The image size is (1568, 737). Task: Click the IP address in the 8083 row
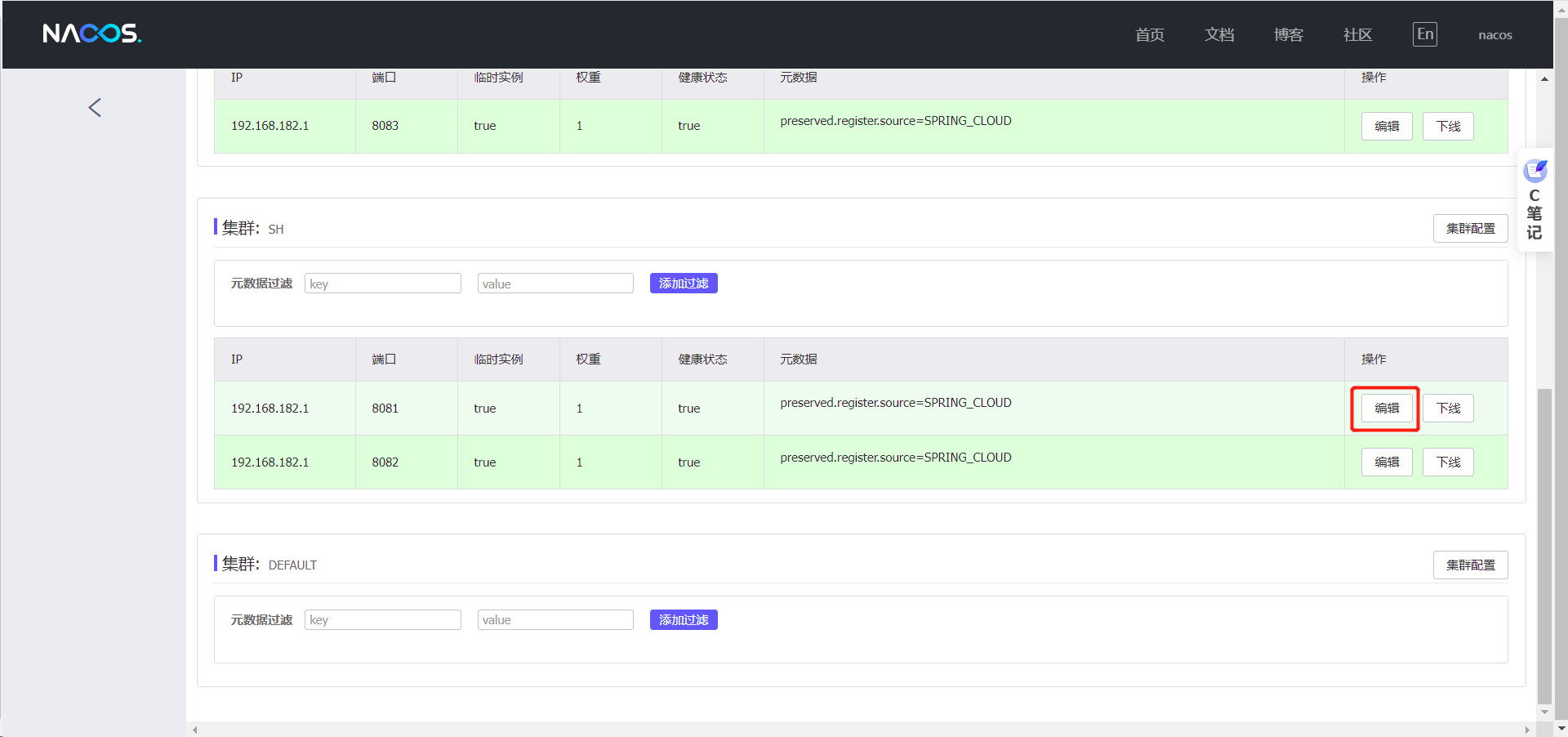coord(270,126)
